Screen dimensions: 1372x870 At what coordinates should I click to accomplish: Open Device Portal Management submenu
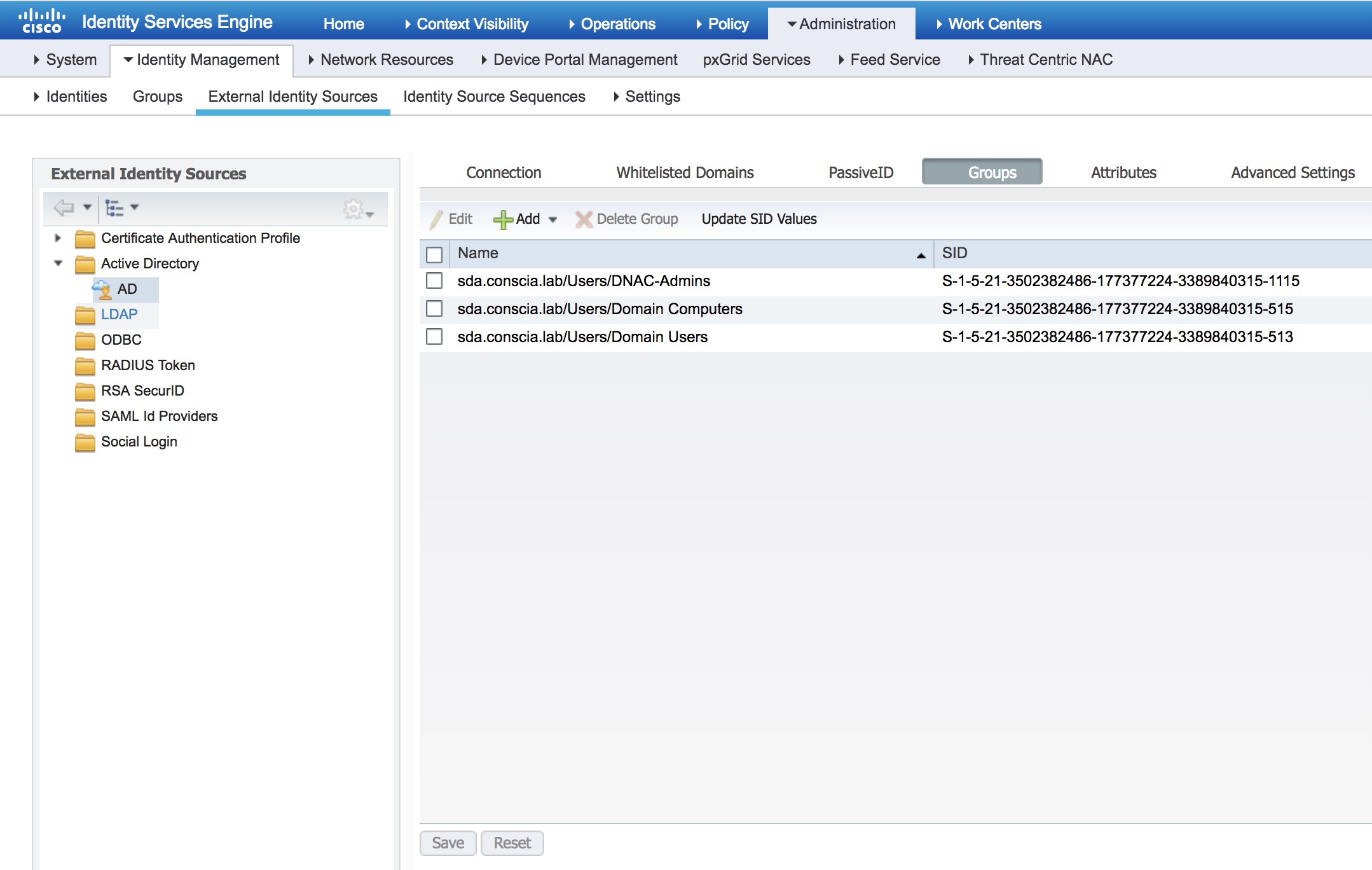(x=579, y=60)
